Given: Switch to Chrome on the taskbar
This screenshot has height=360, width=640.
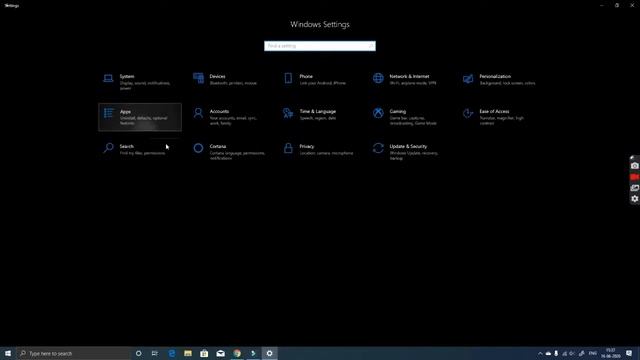Looking at the screenshot, I should tap(237, 353).
